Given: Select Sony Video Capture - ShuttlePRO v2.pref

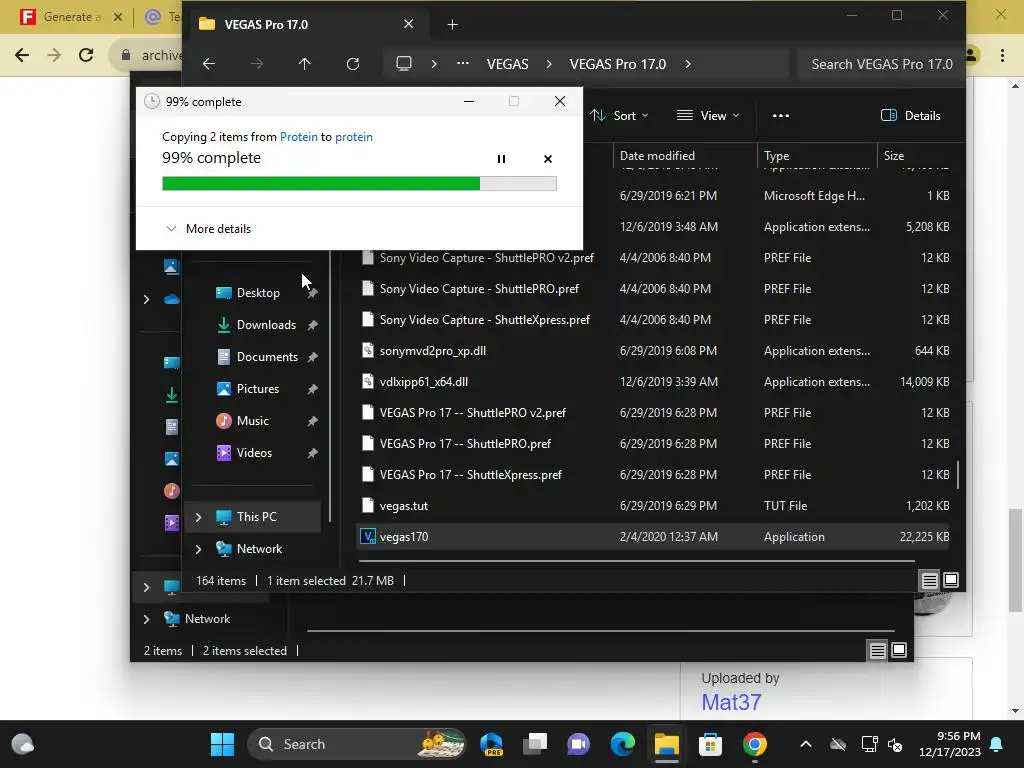Looking at the screenshot, I should tap(653, 257).
